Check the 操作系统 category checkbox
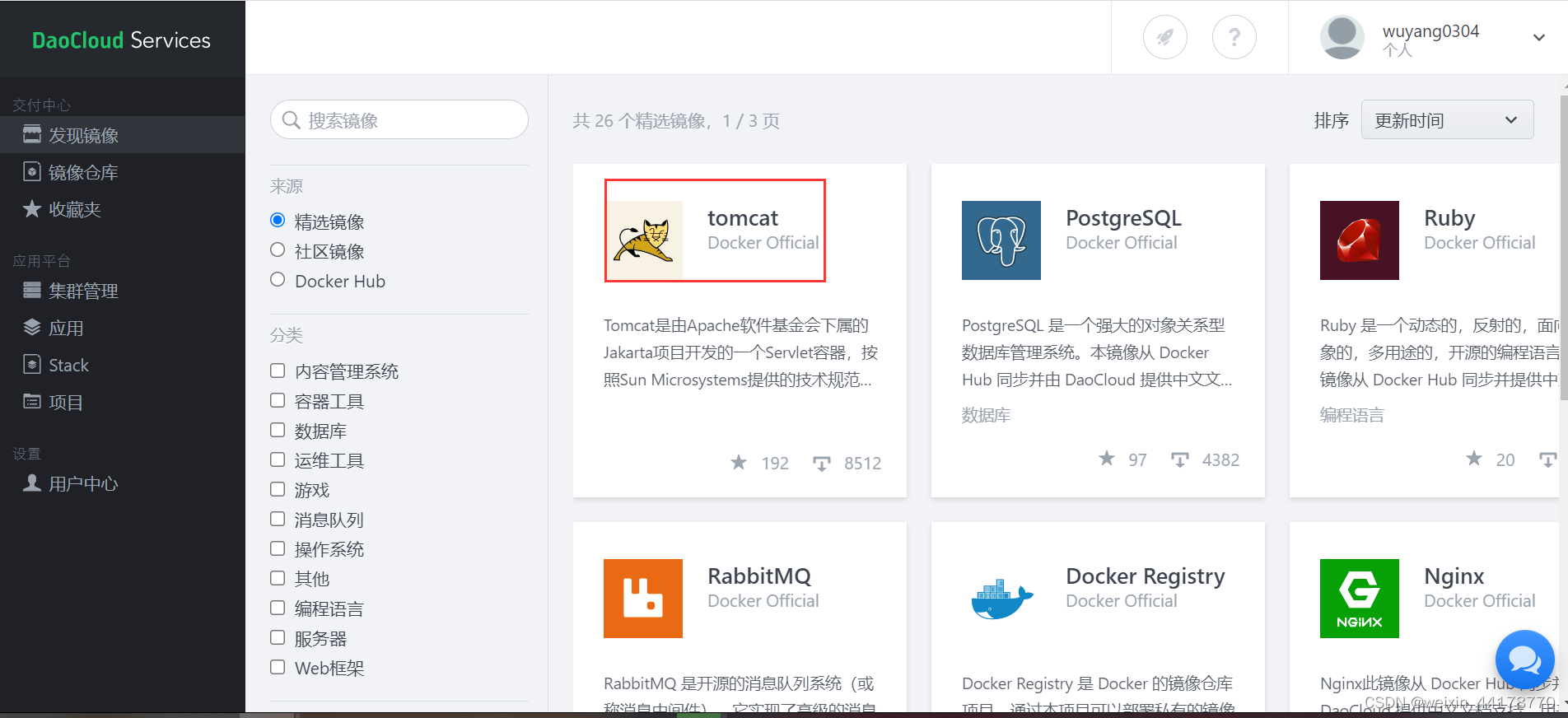Image resolution: width=1568 pixels, height=718 pixels. [278, 548]
